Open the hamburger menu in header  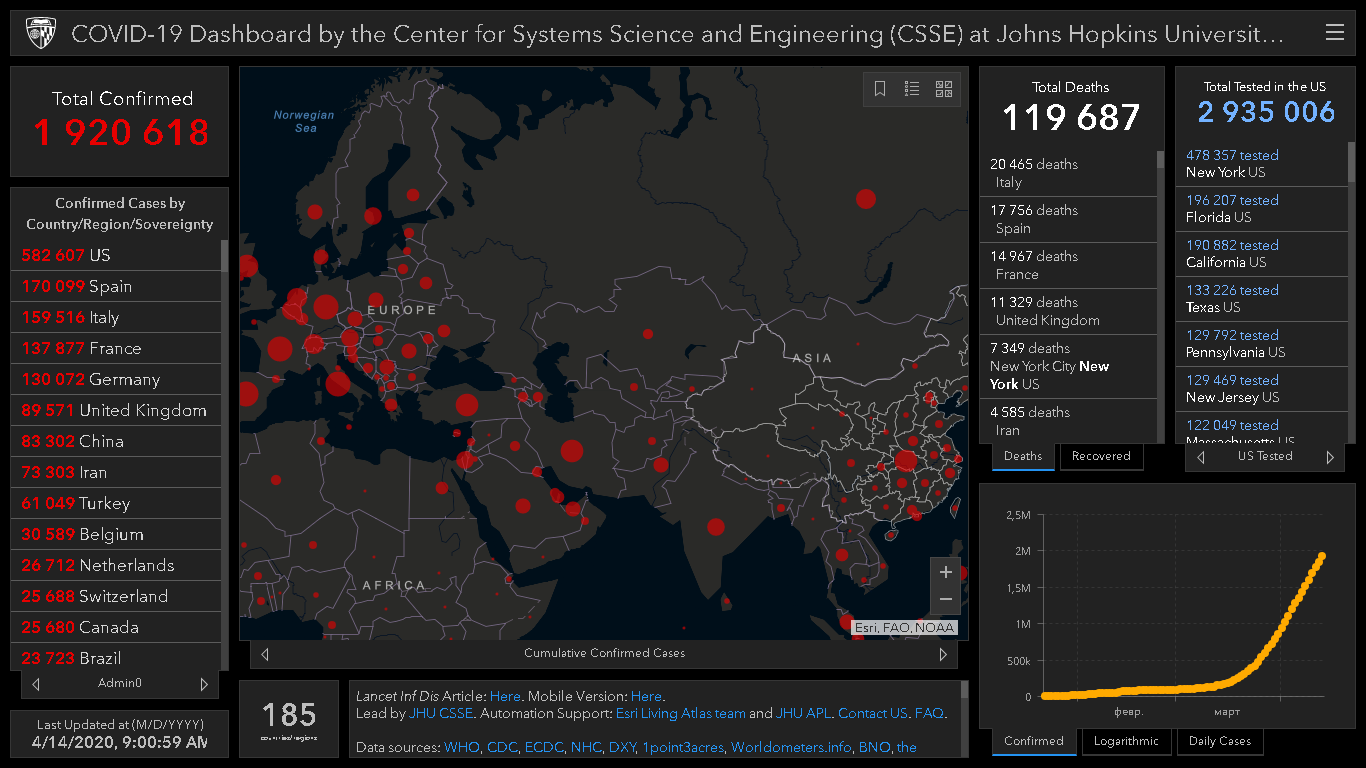(x=1334, y=33)
